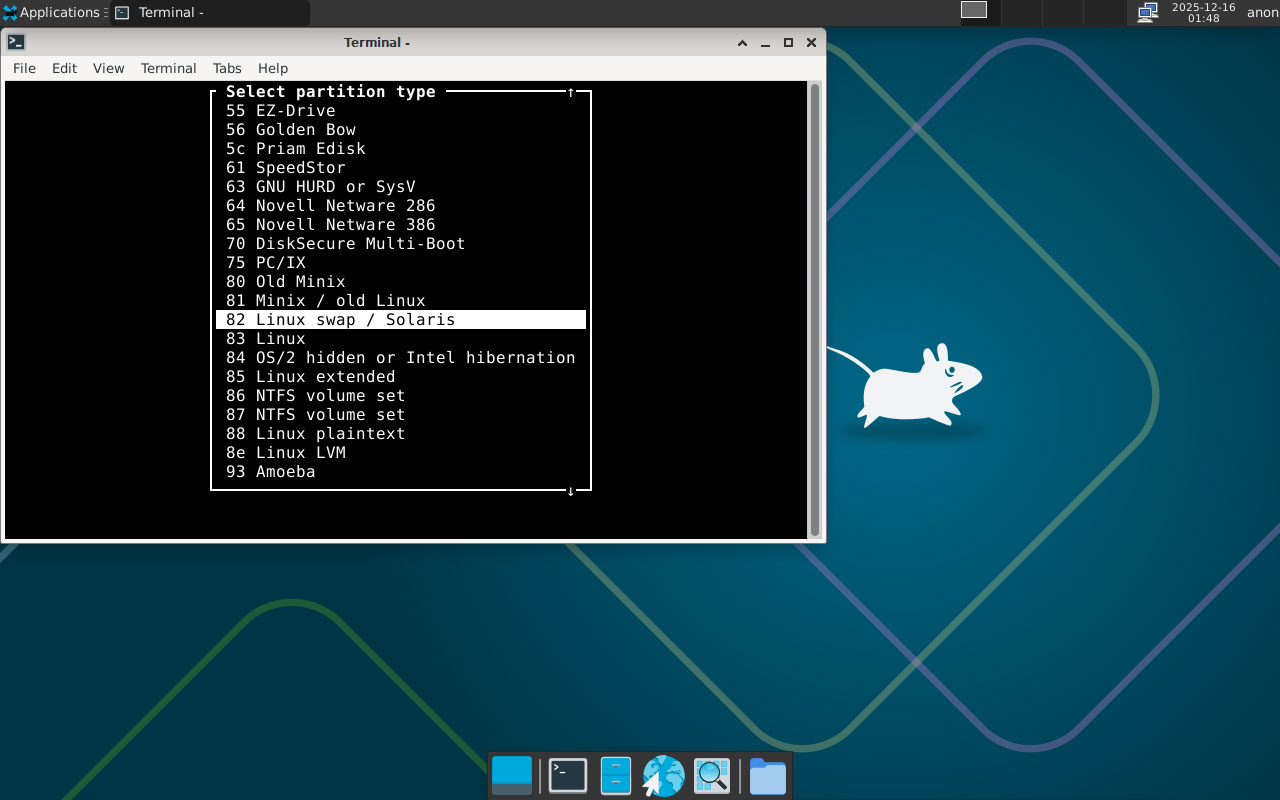The image size is (1280, 800).
Task: Click the network connection tray icon
Action: click(1148, 12)
